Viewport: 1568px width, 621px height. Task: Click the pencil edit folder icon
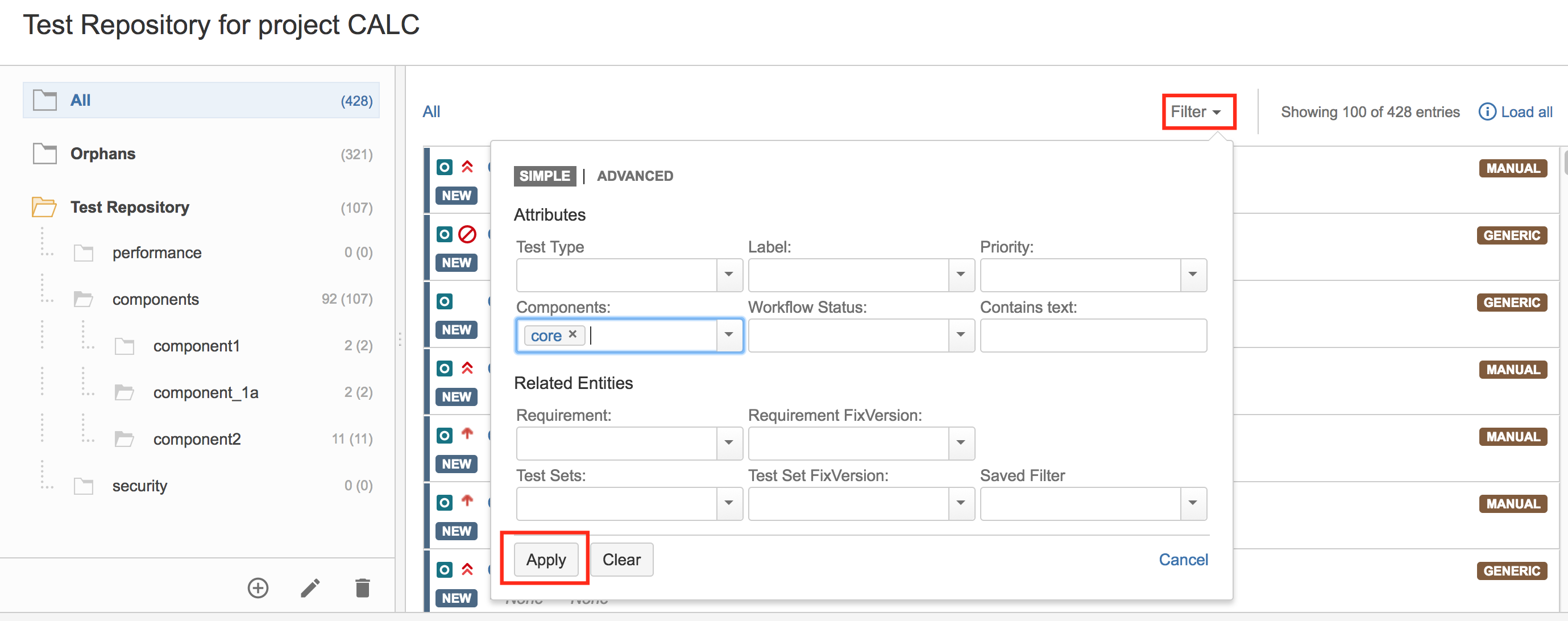[310, 587]
